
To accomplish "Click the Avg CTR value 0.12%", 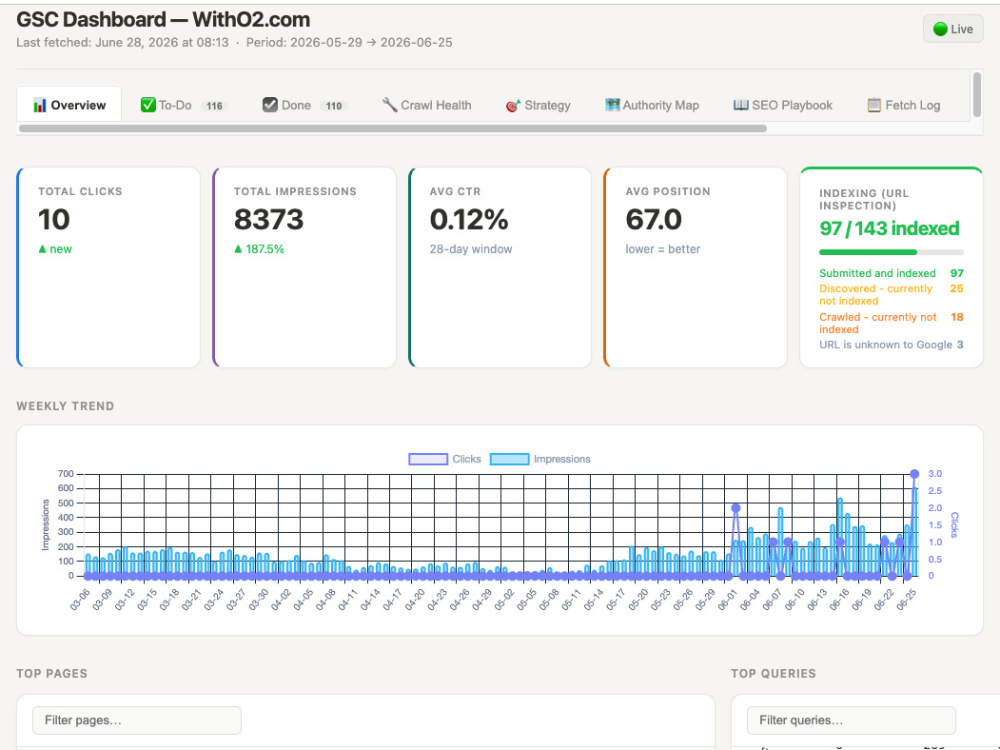I will [x=469, y=220].
